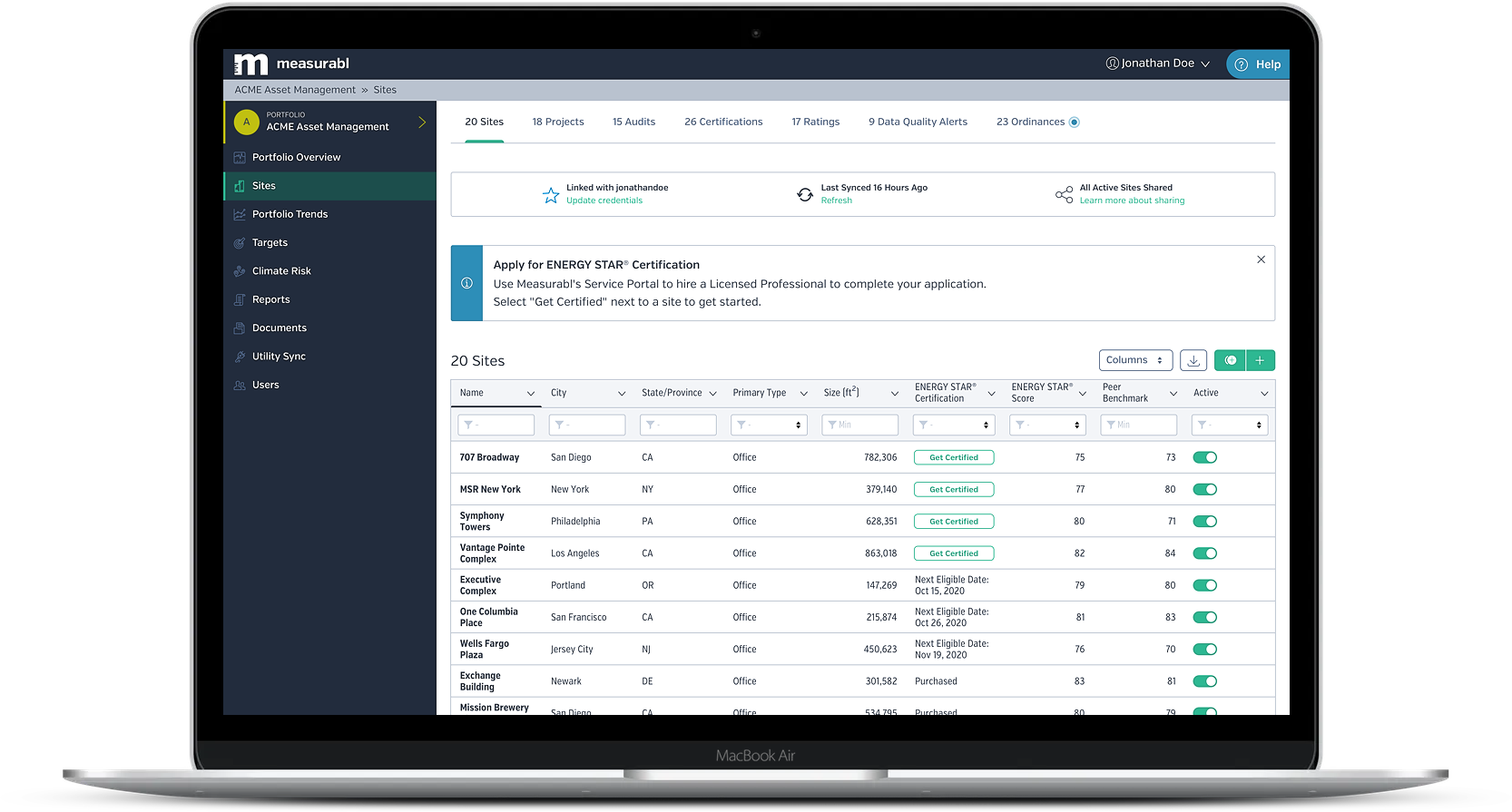This screenshot has height=812, width=1512.
Task: Open the Active filter dropdown
Action: click(x=1230, y=425)
